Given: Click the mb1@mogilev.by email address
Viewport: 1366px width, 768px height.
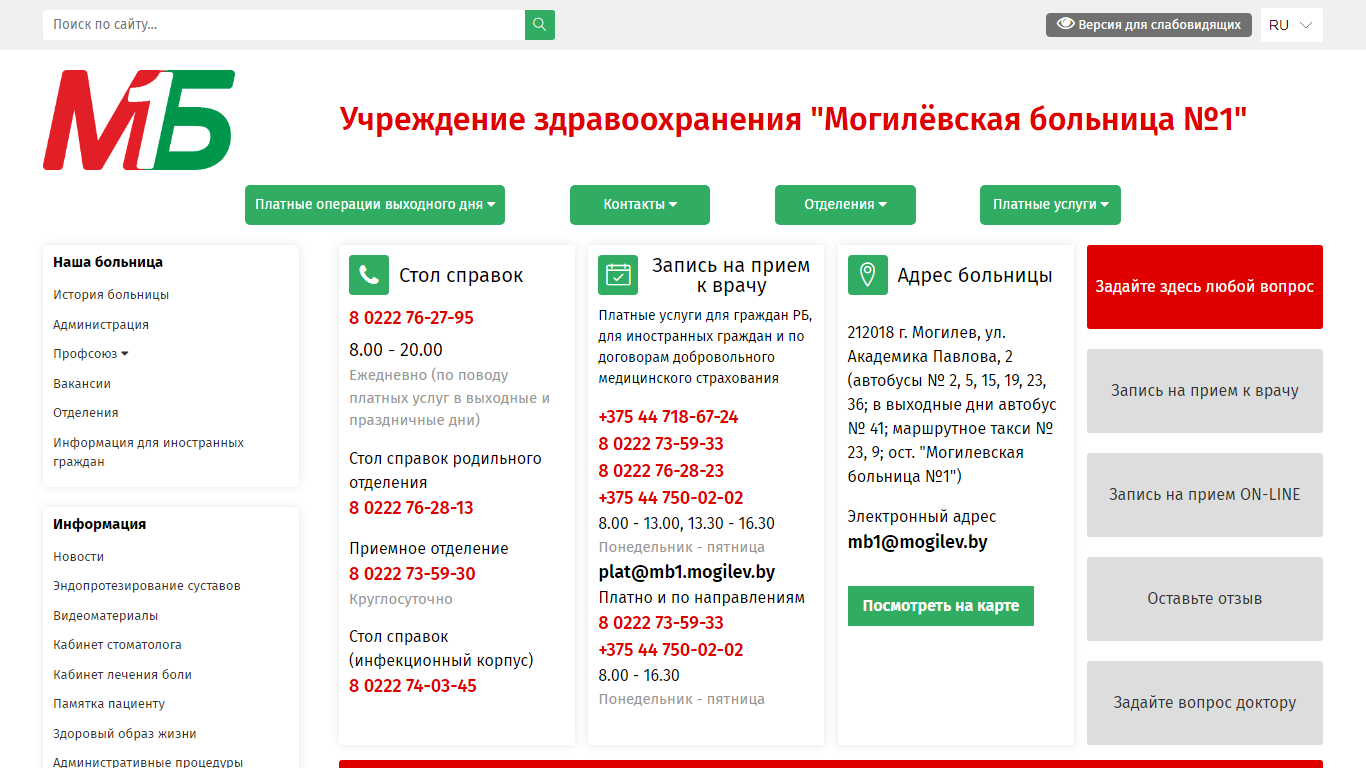Looking at the screenshot, I should point(918,542).
